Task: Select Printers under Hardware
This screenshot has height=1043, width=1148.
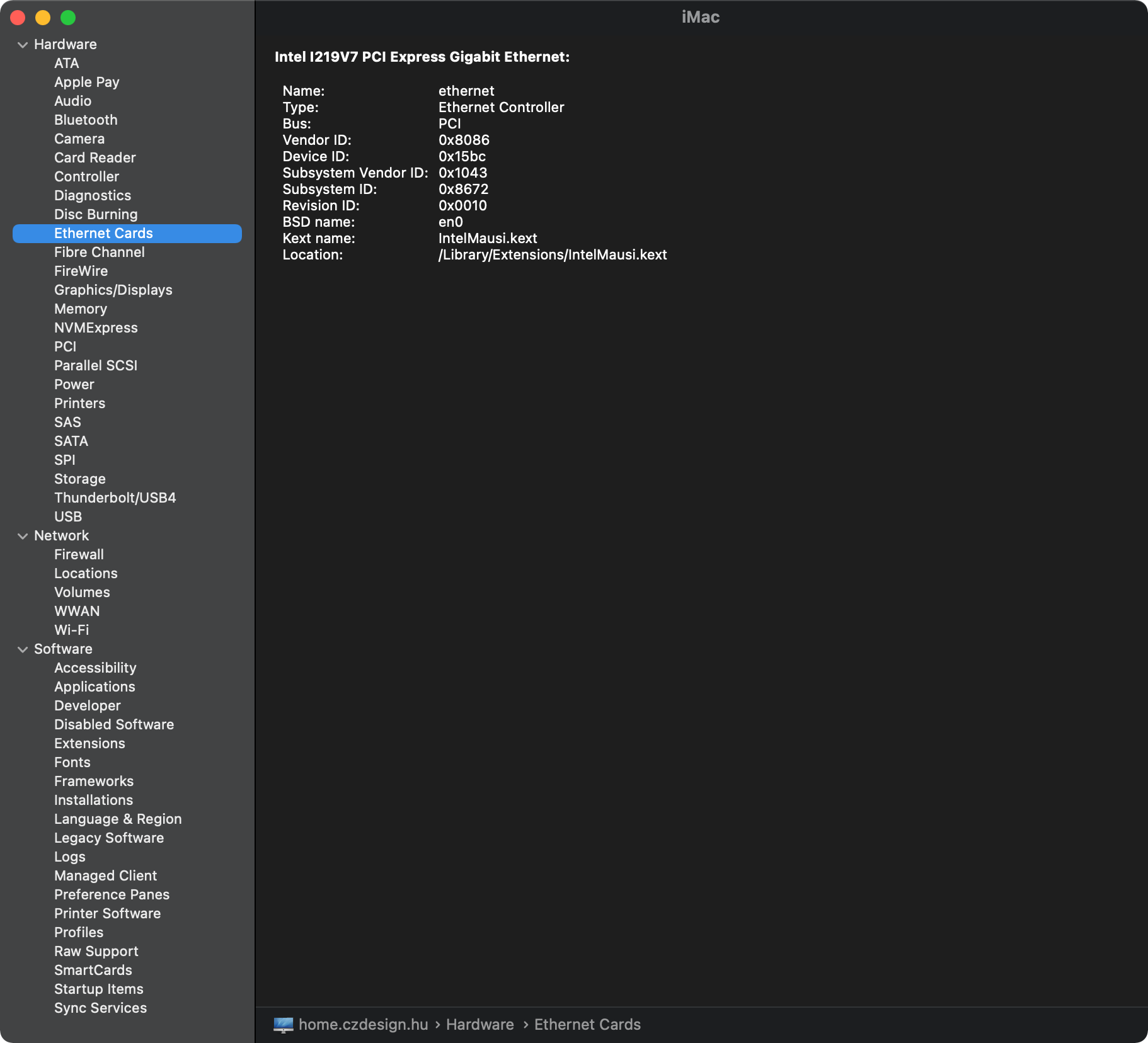Action: coord(80,403)
